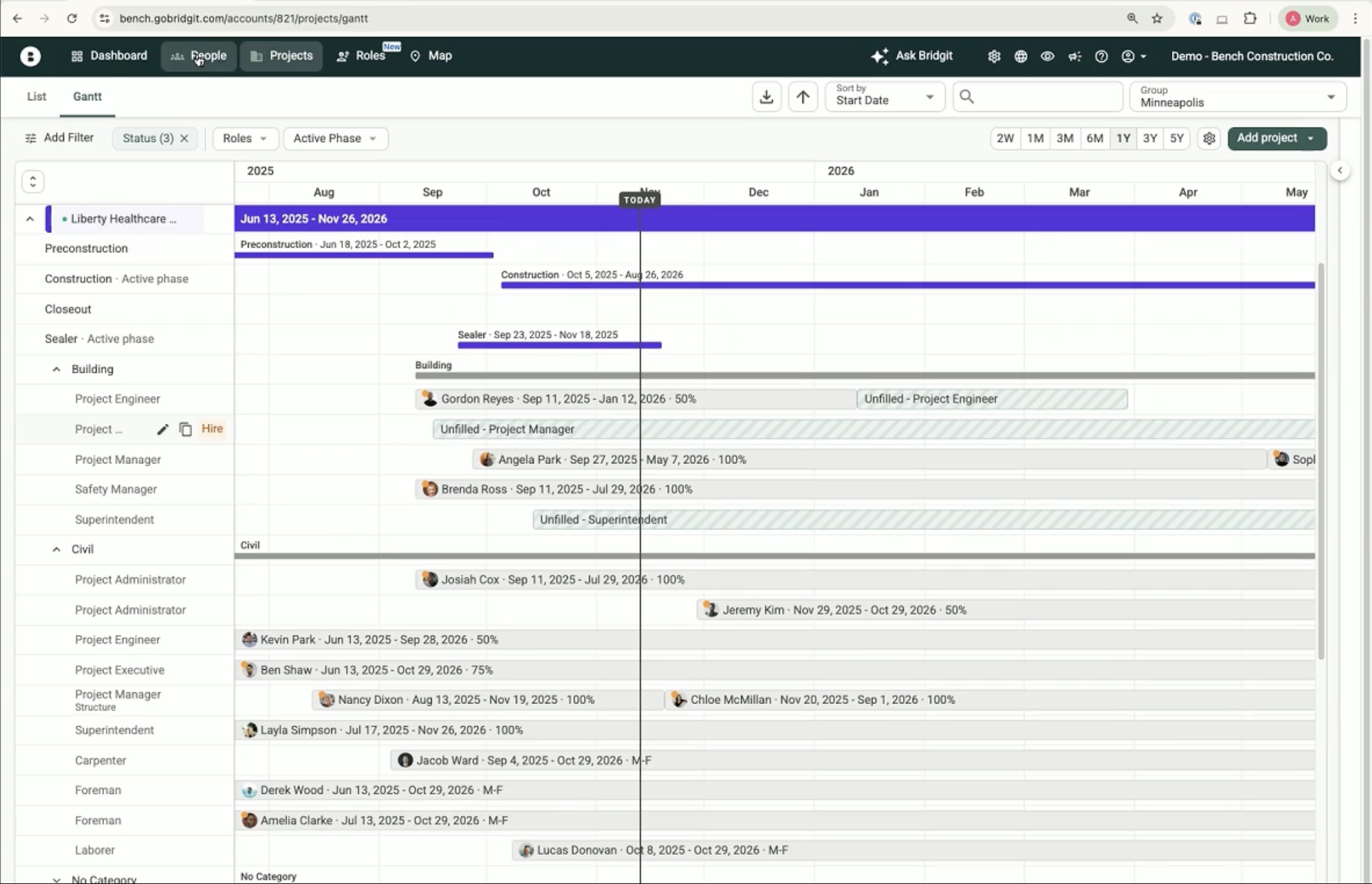The width and height of the screenshot is (1372, 884).
Task: Remove the Status (3) filter
Action: 184,138
